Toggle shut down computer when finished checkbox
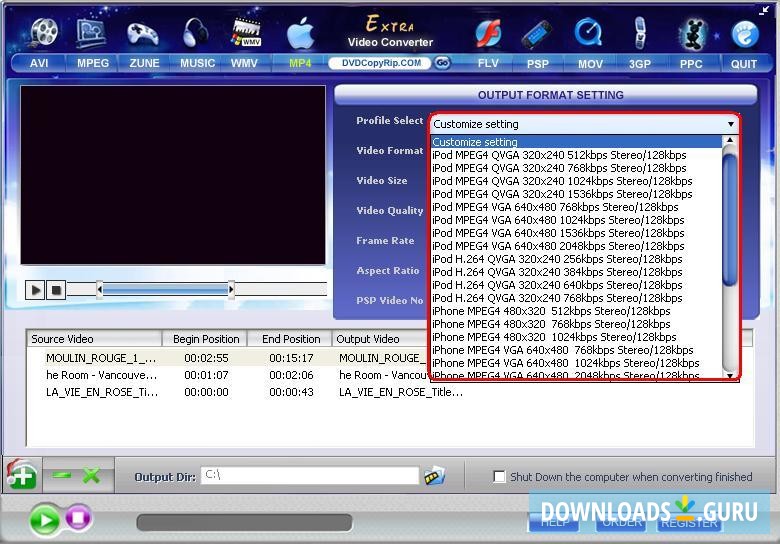This screenshot has width=780, height=544. (499, 476)
